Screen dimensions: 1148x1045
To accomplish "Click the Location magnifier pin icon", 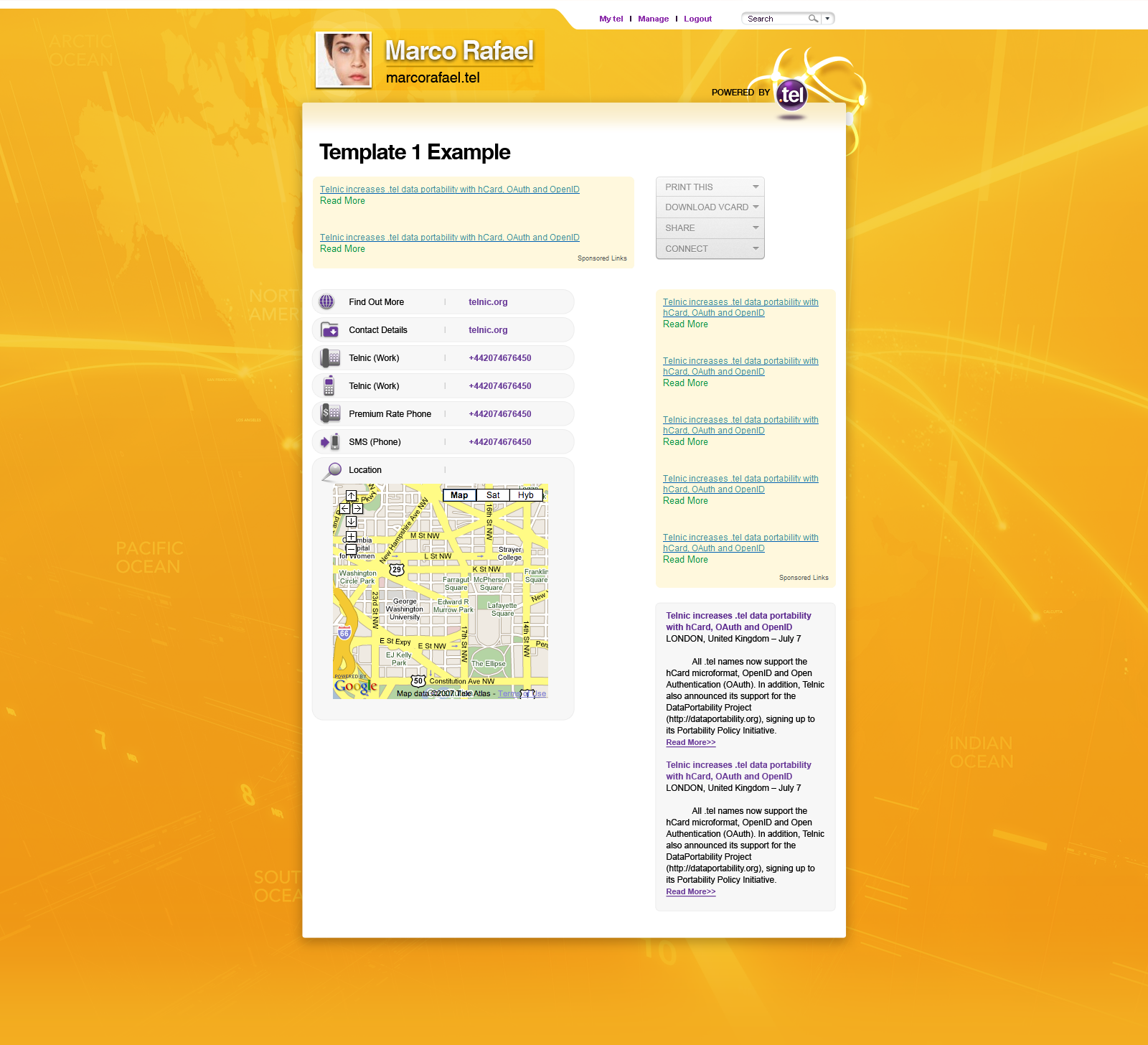I will tap(331, 471).
